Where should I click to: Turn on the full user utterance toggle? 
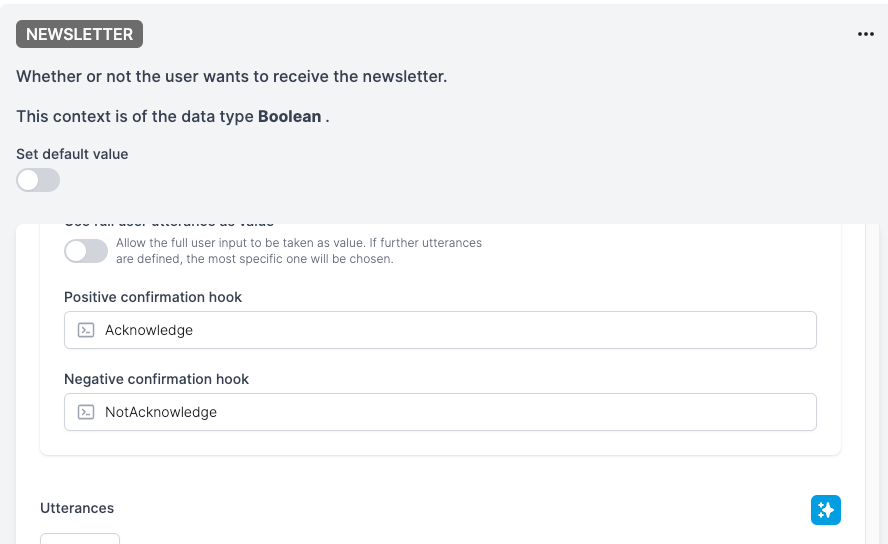[86, 251]
